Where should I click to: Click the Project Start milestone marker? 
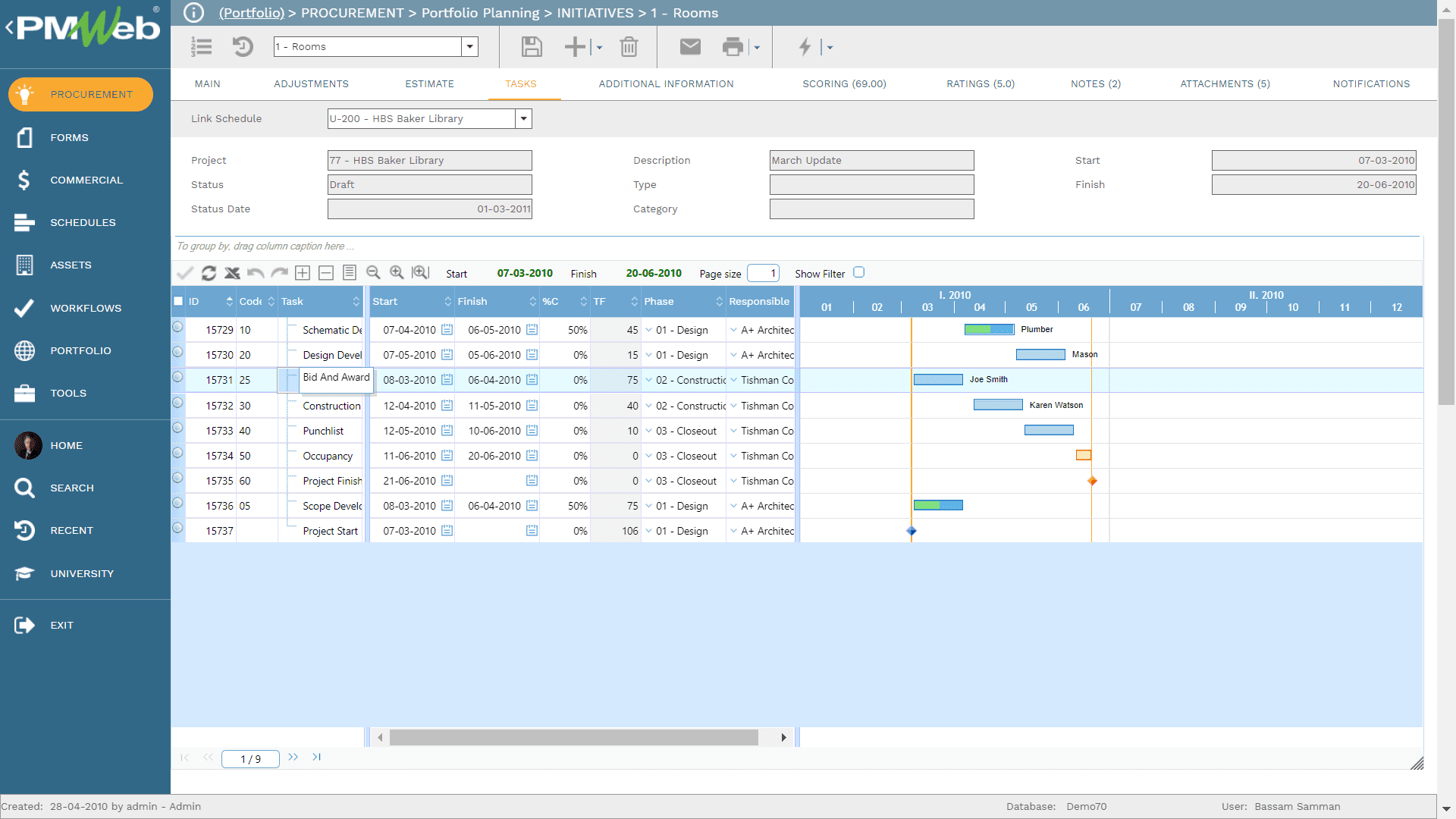pos(912,531)
